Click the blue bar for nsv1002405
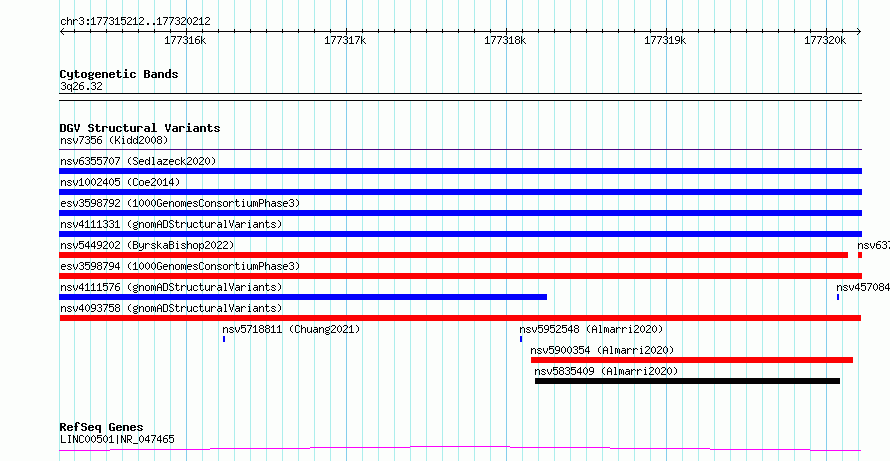The height and width of the screenshot is (461, 890). pos(460,192)
